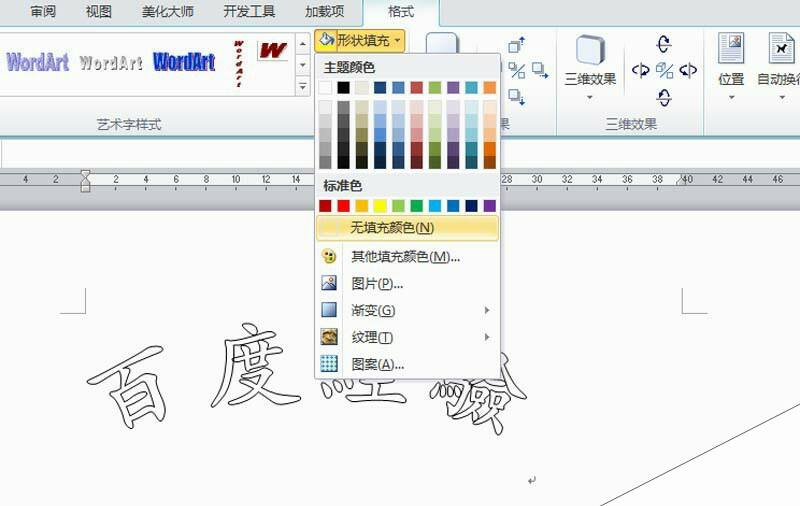Image resolution: width=800 pixels, height=506 pixels.
Task: Nudge the shadow up
Action: [516, 45]
